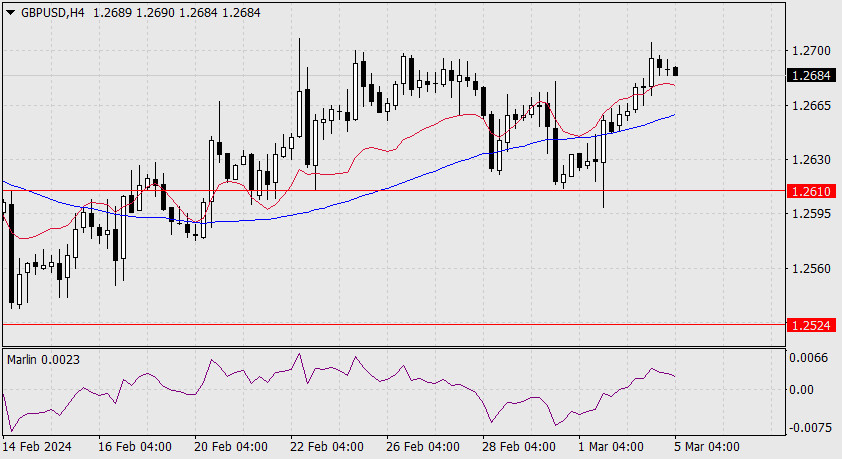842x459 pixels.
Task: Click the 1.2665 price scale value
Action: (x=811, y=106)
